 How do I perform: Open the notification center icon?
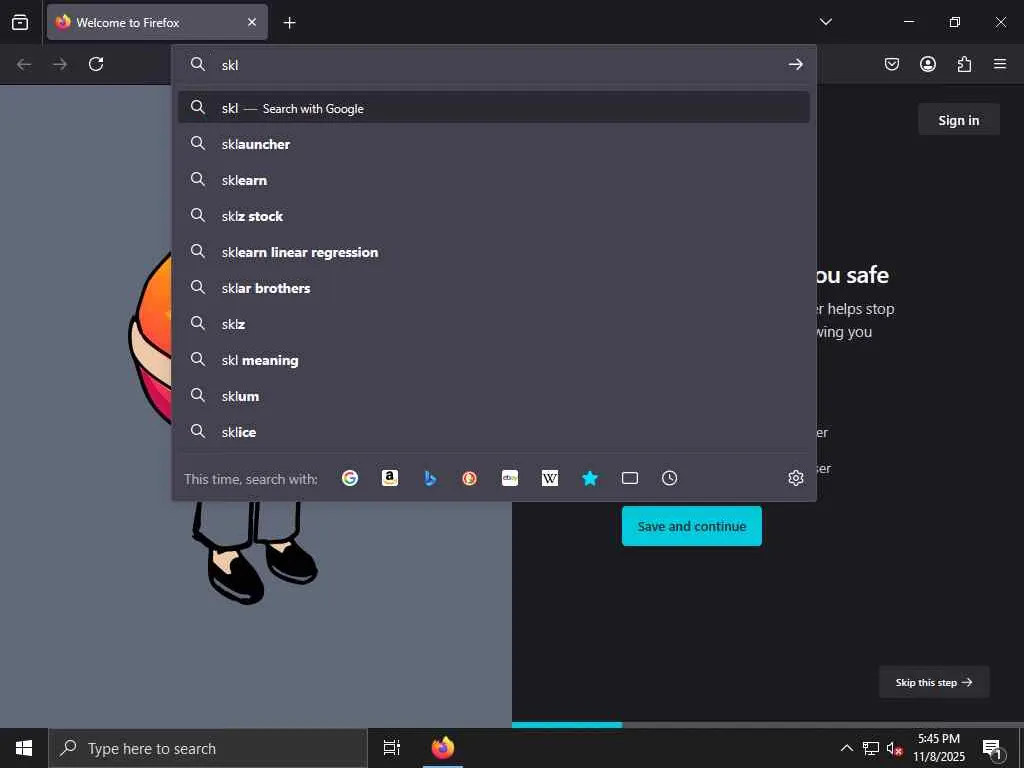(993, 748)
